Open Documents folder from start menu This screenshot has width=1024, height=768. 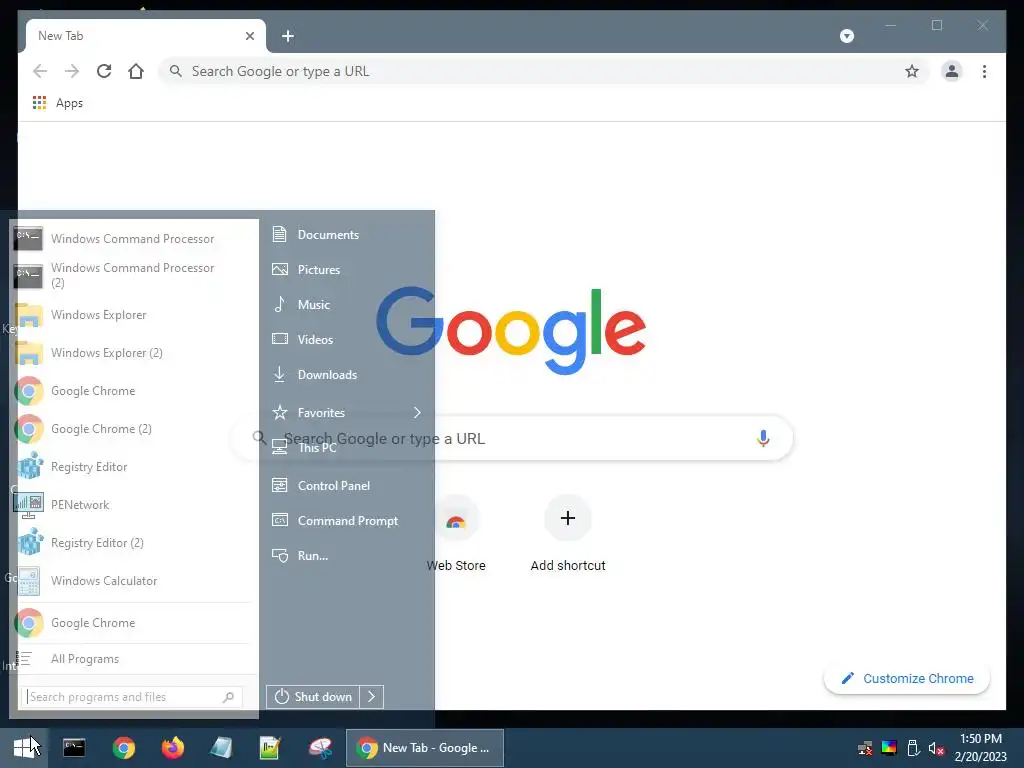pos(346,234)
